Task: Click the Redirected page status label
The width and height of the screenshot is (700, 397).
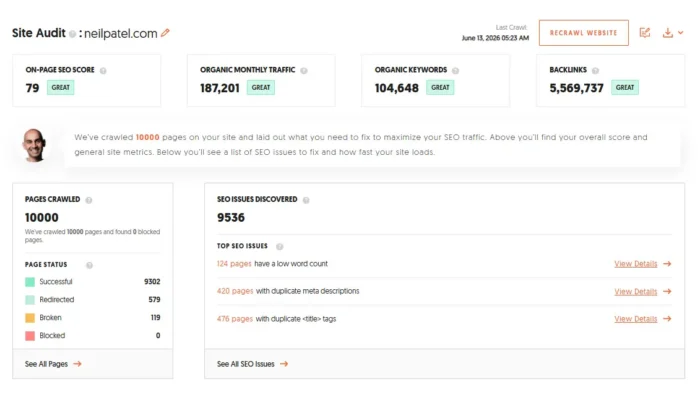Action: point(57,300)
